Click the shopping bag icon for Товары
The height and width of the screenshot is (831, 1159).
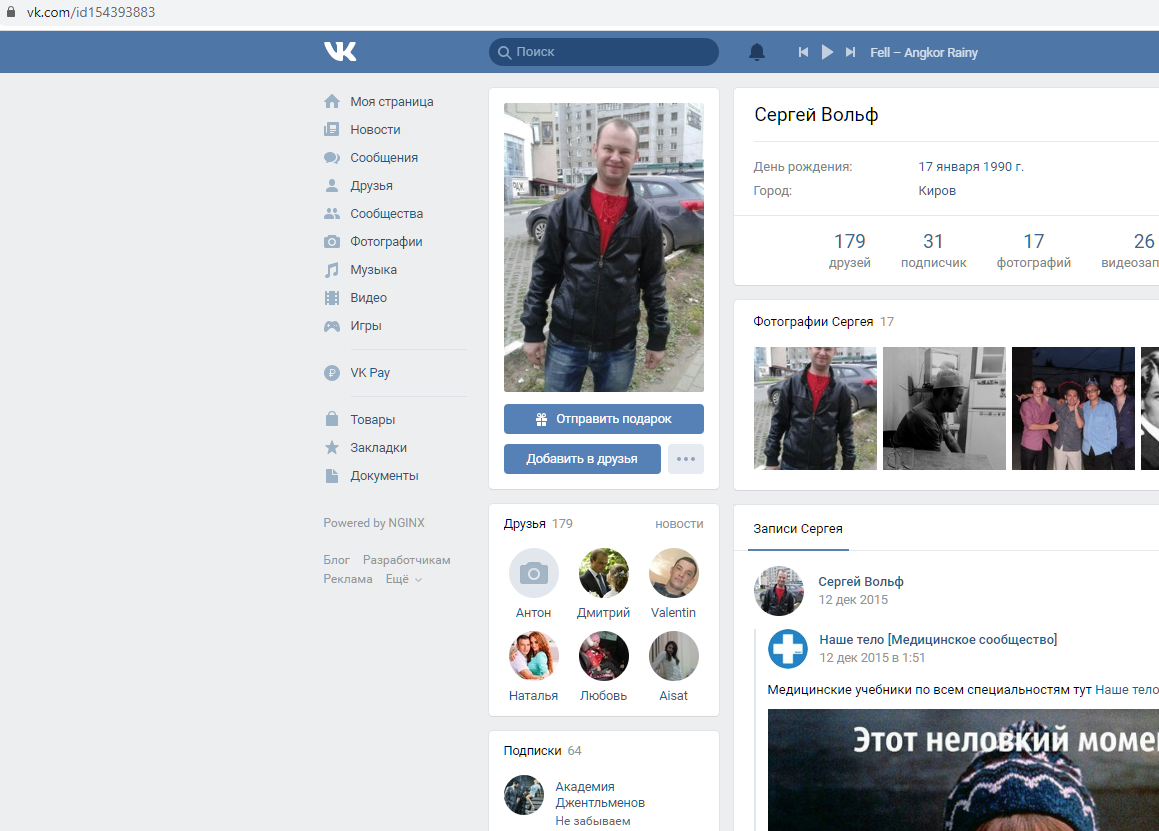332,419
